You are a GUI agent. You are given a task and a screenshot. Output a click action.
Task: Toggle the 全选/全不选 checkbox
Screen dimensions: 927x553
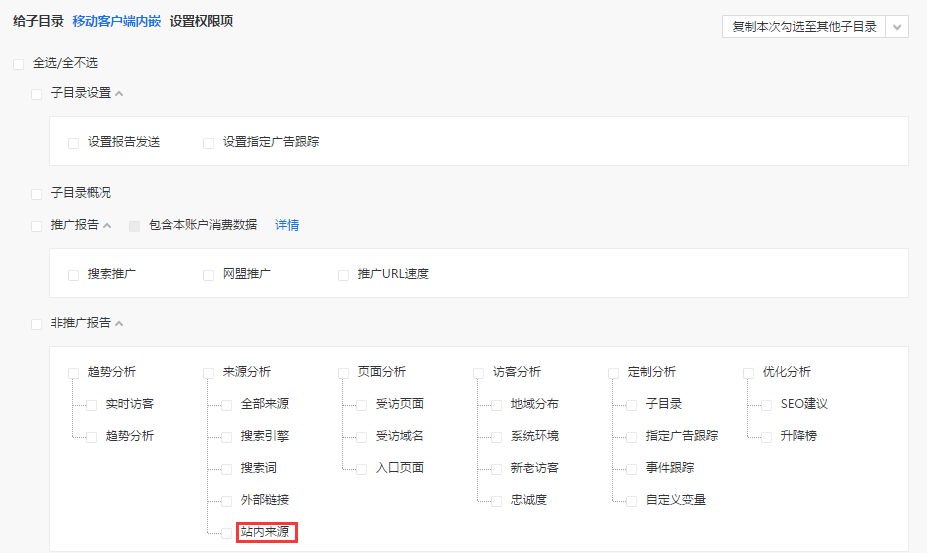19,64
